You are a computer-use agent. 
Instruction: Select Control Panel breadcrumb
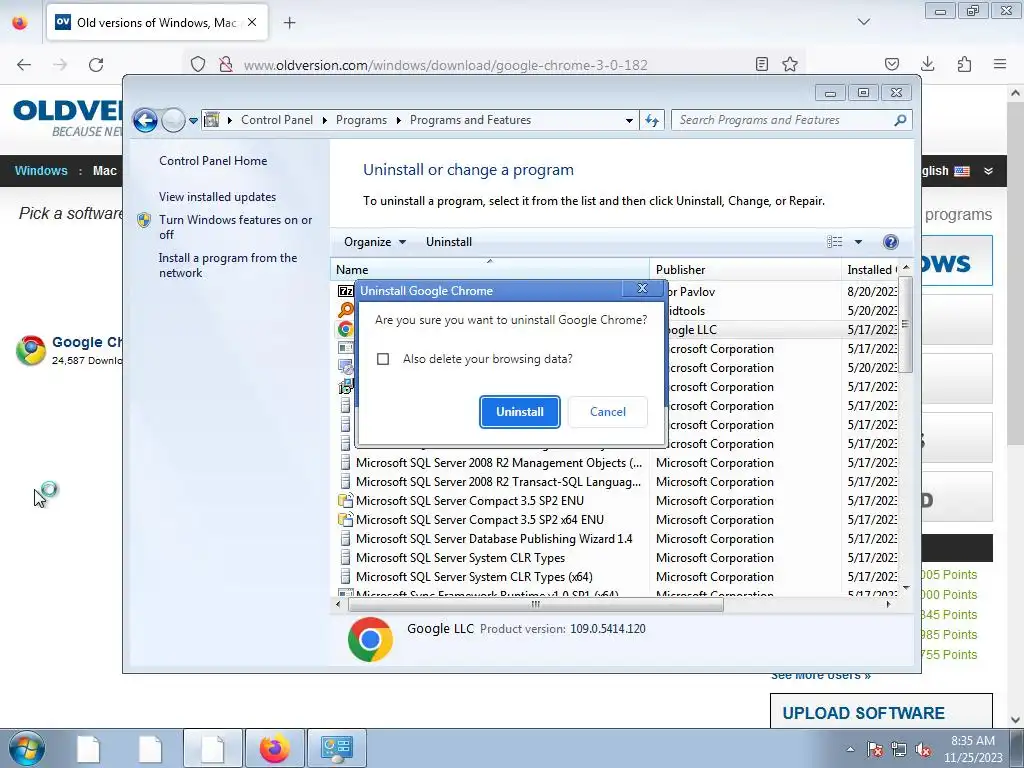[x=277, y=120]
